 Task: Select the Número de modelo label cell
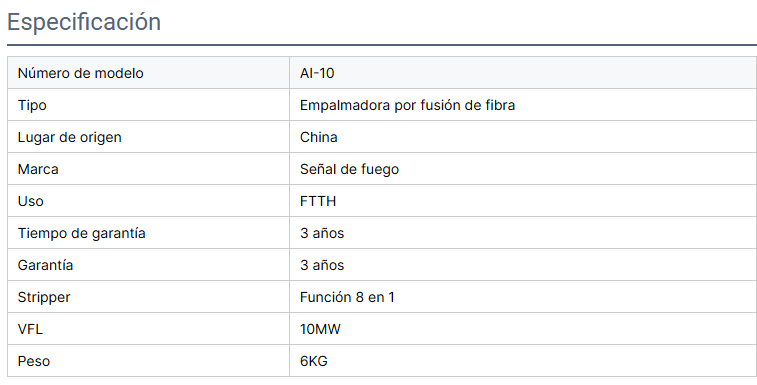click(x=148, y=73)
